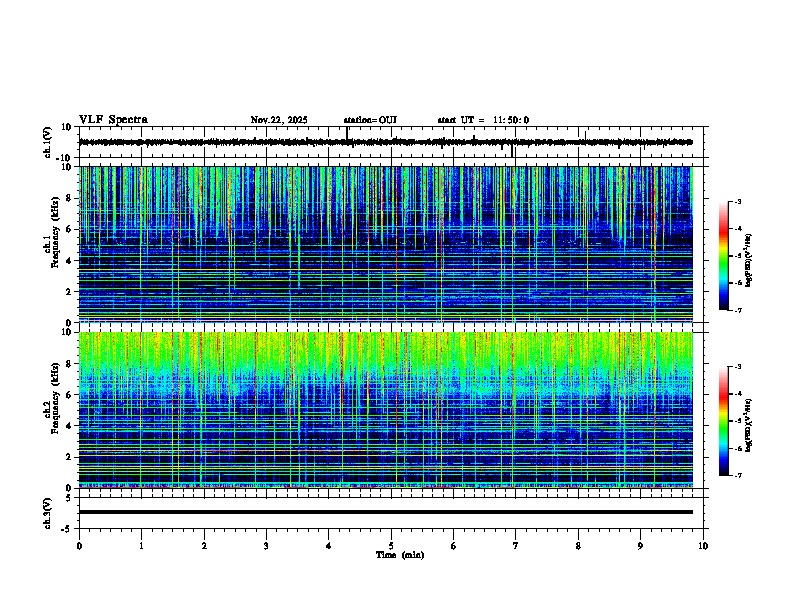This screenshot has width=792, height=612.
Task: Click the ch.1 voltage waveform trace
Action: click(x=385, y=142)
